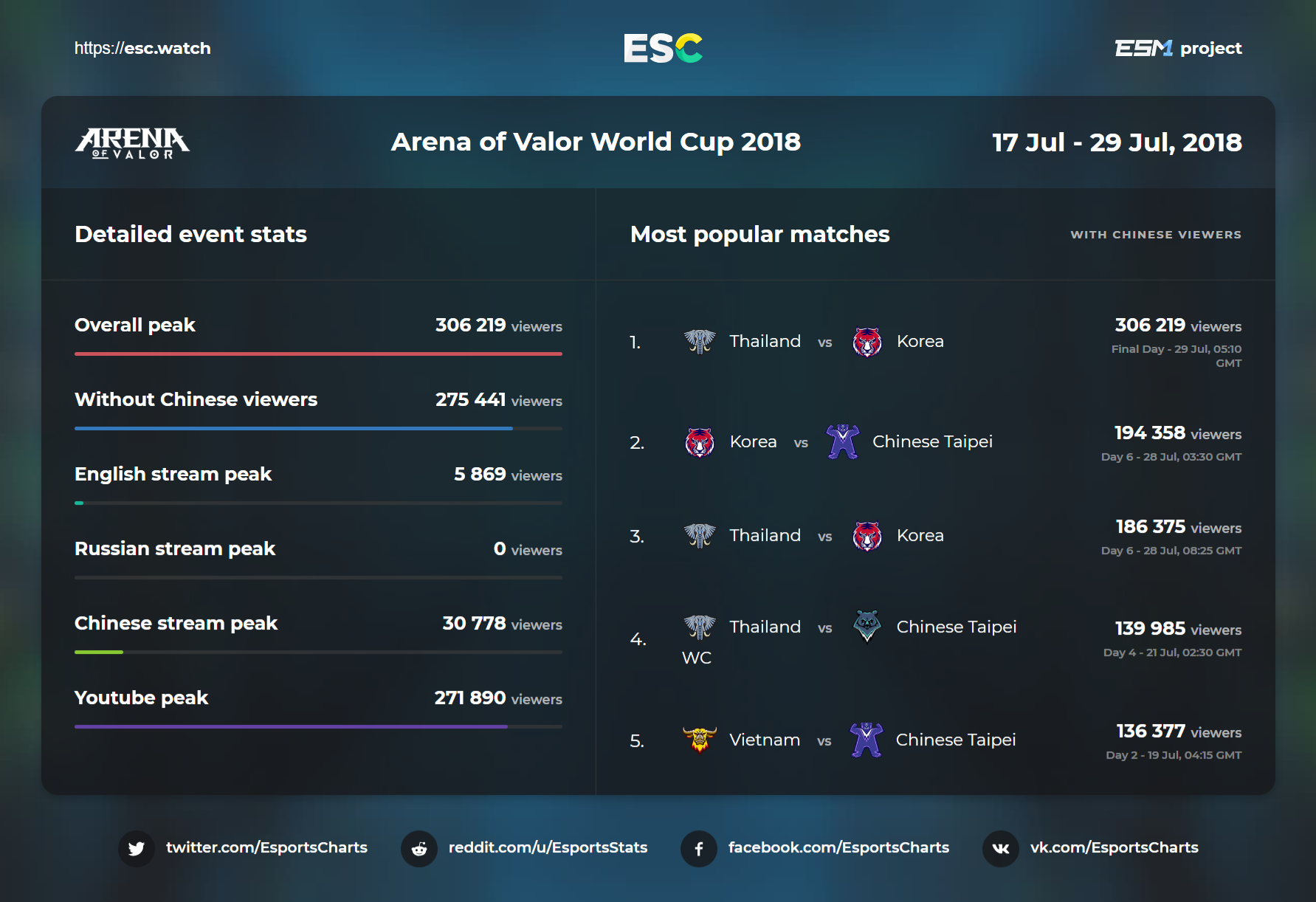
Task: Open the https://esc.watch link
Action: (x=142, y=49)
